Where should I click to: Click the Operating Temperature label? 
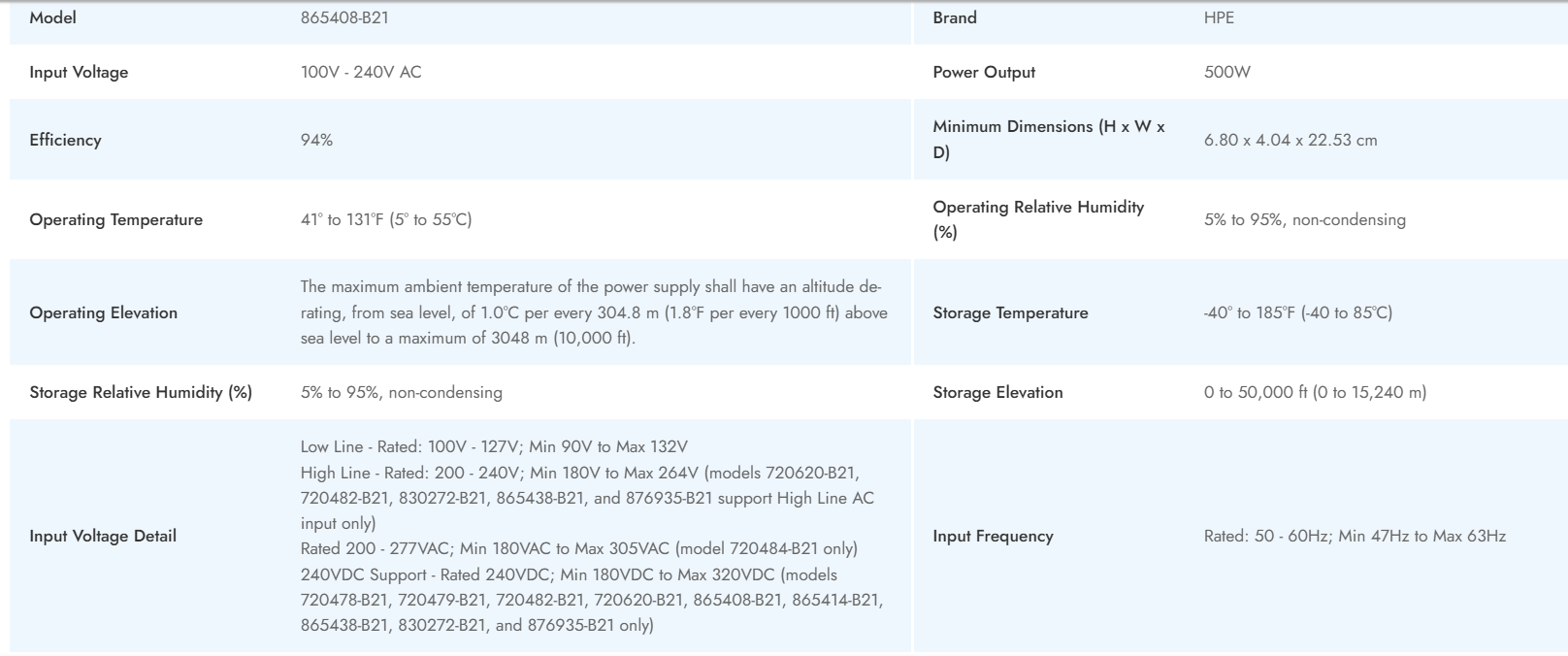click(115, 219)
